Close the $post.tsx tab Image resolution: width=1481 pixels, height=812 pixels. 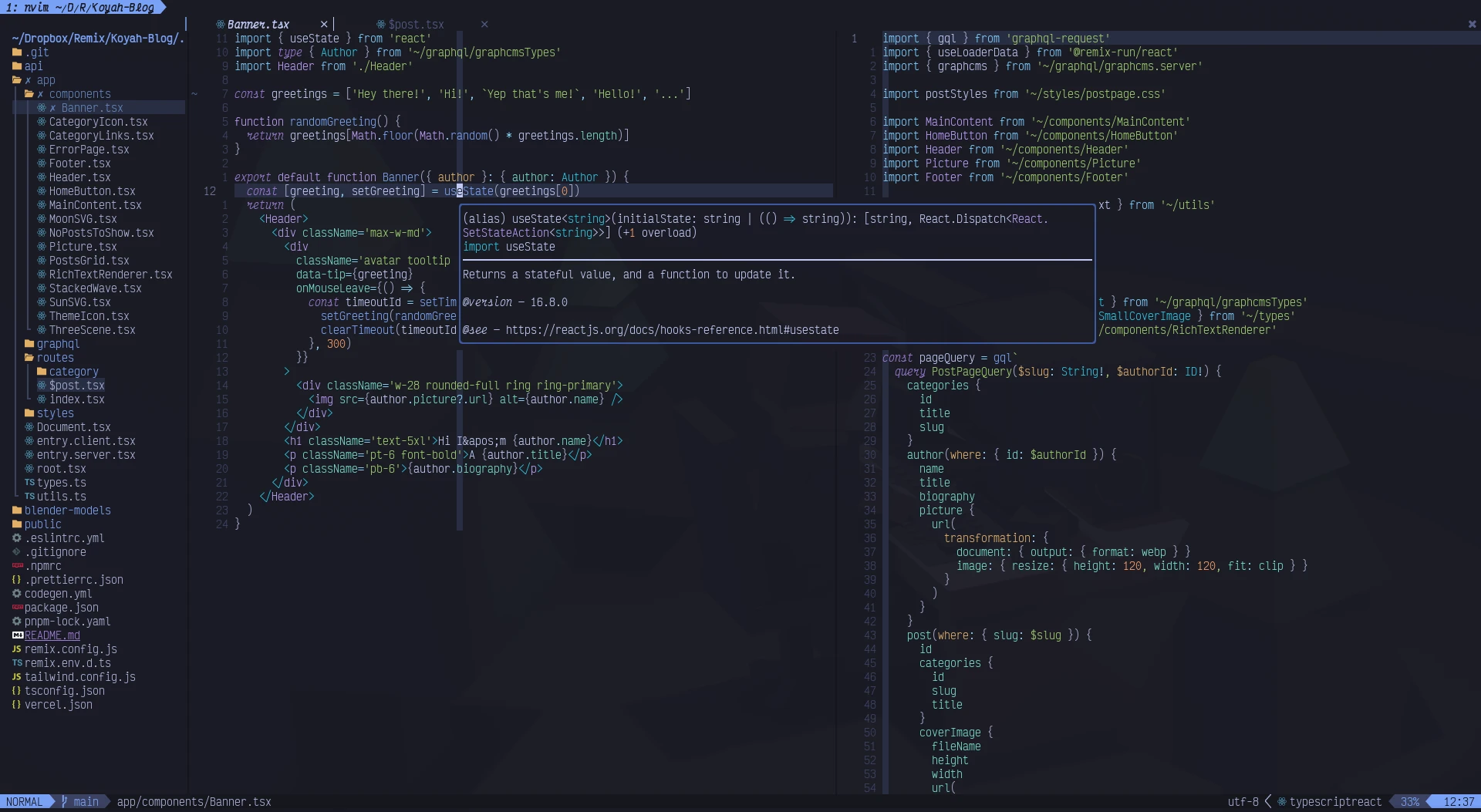[484, 25]
